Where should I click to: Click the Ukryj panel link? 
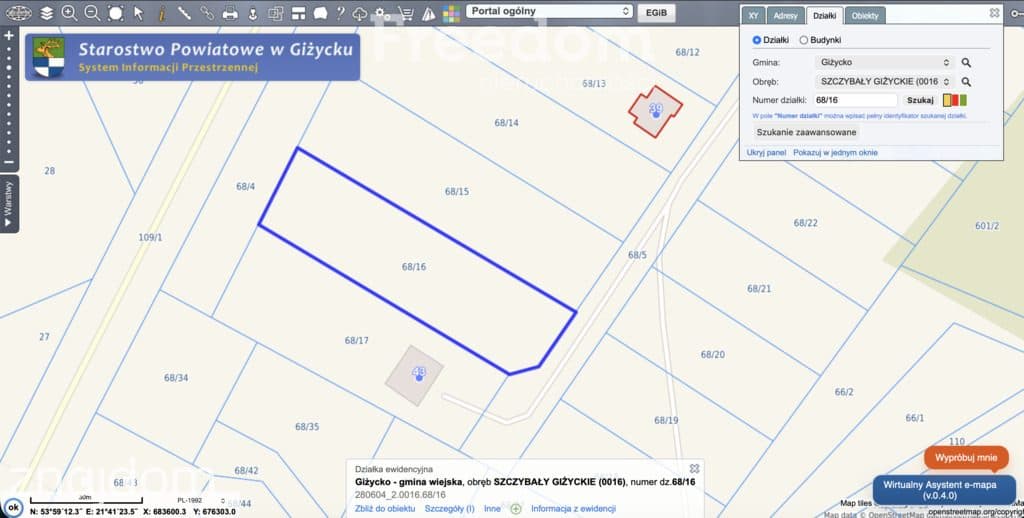[x=766, y=152]
